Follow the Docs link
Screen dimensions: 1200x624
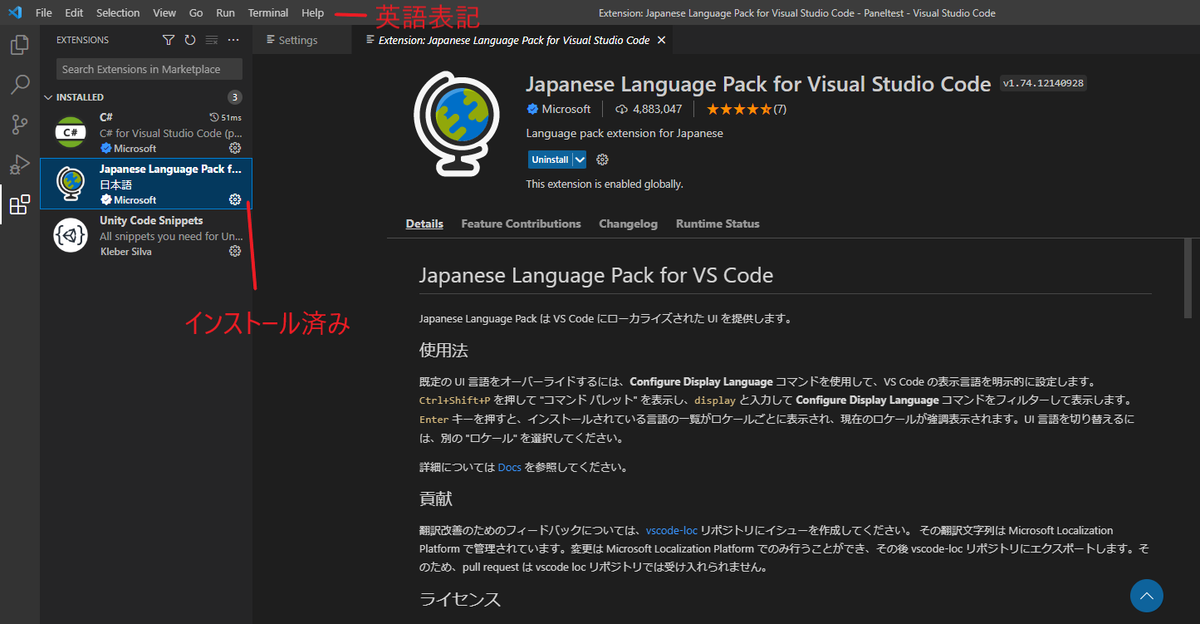509,467
